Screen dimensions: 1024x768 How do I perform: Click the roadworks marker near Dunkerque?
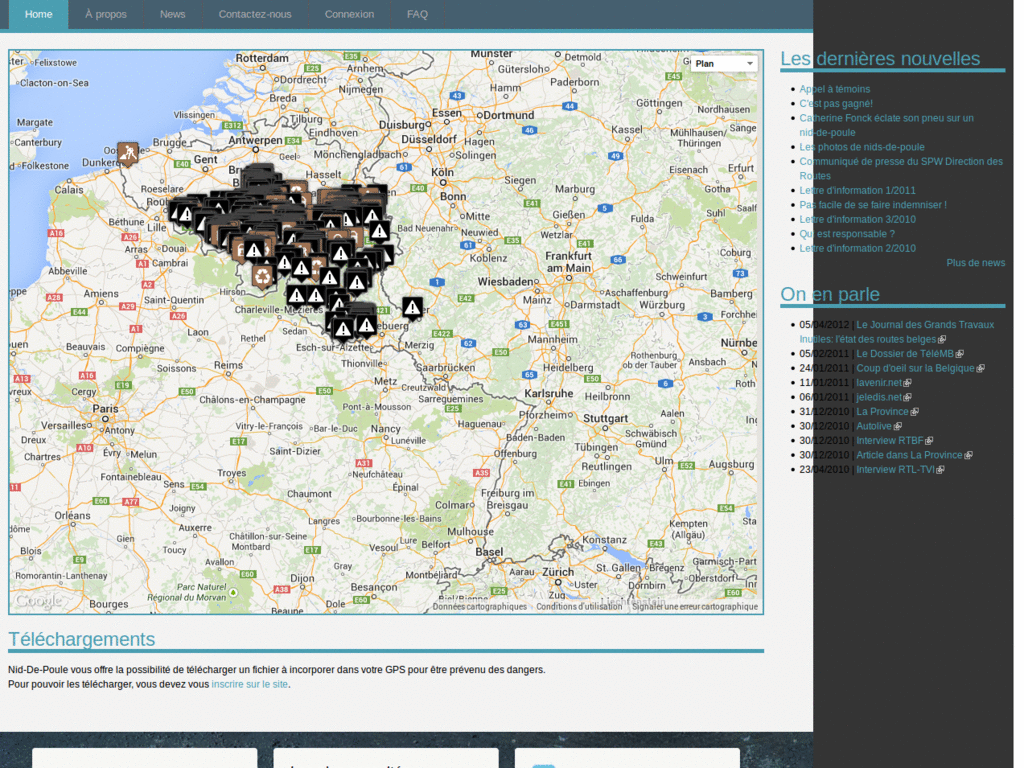click(128, 154)
